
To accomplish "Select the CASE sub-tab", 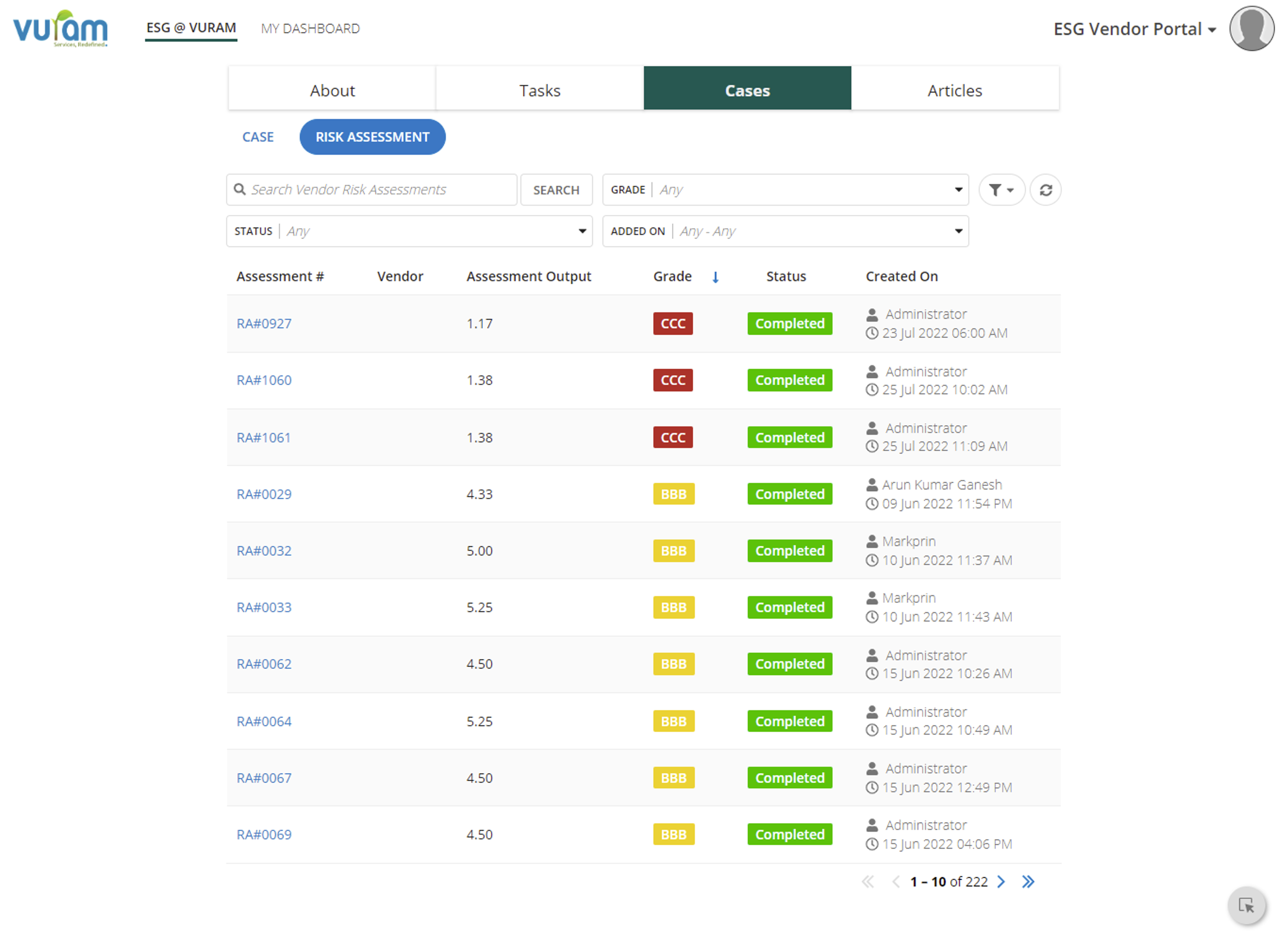I will click(258, 137).
